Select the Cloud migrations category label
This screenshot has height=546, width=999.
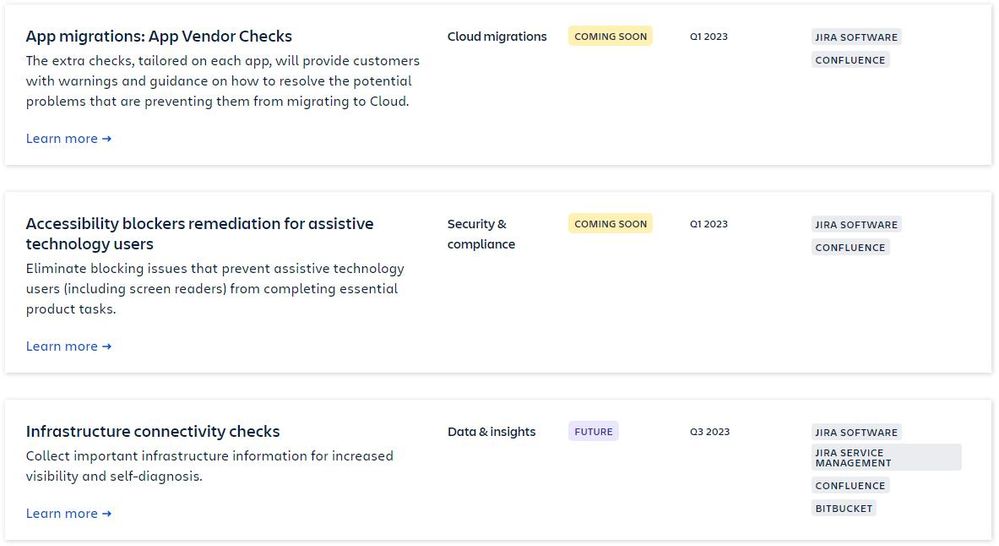pos(497,36)
